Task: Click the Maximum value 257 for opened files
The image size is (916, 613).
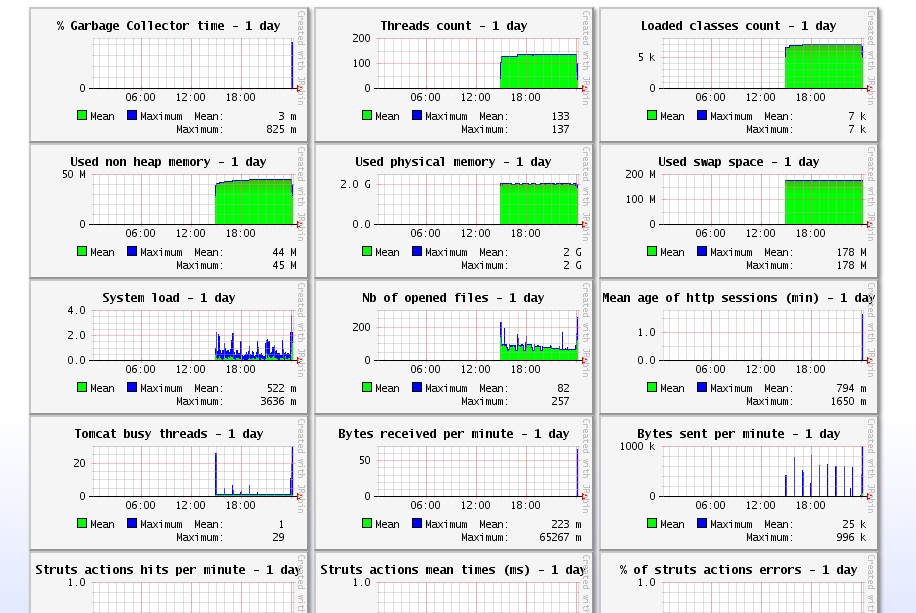Action: tap(560, 401)
